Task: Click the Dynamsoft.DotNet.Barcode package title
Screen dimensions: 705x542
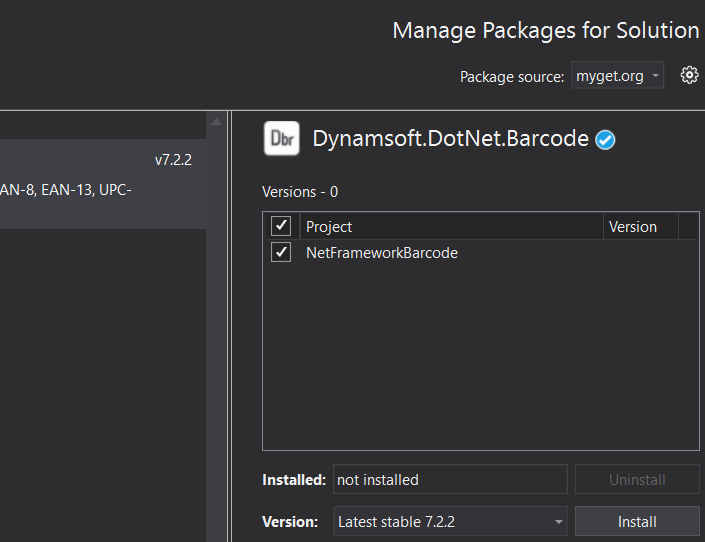Action: (x=450, y=139)
